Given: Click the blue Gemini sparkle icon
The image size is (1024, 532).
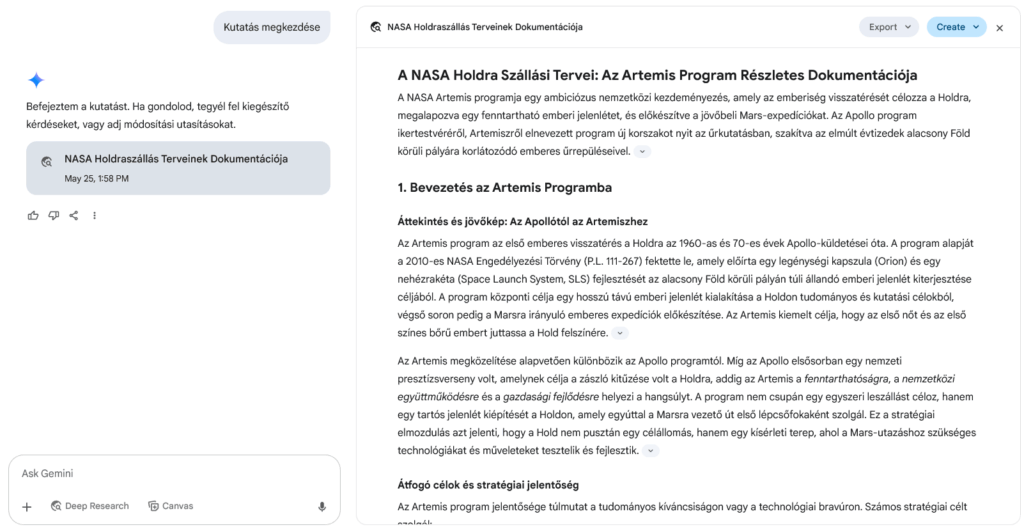Looking at the screenshot, I should pos(36,80).
